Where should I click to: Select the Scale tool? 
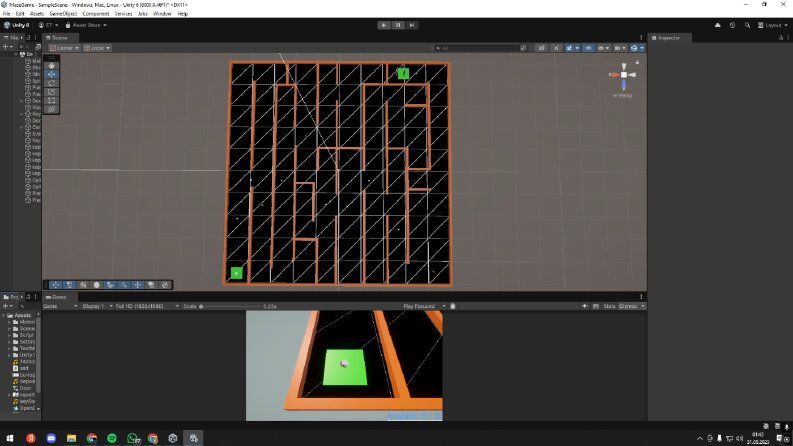click(x=52, y=92)
